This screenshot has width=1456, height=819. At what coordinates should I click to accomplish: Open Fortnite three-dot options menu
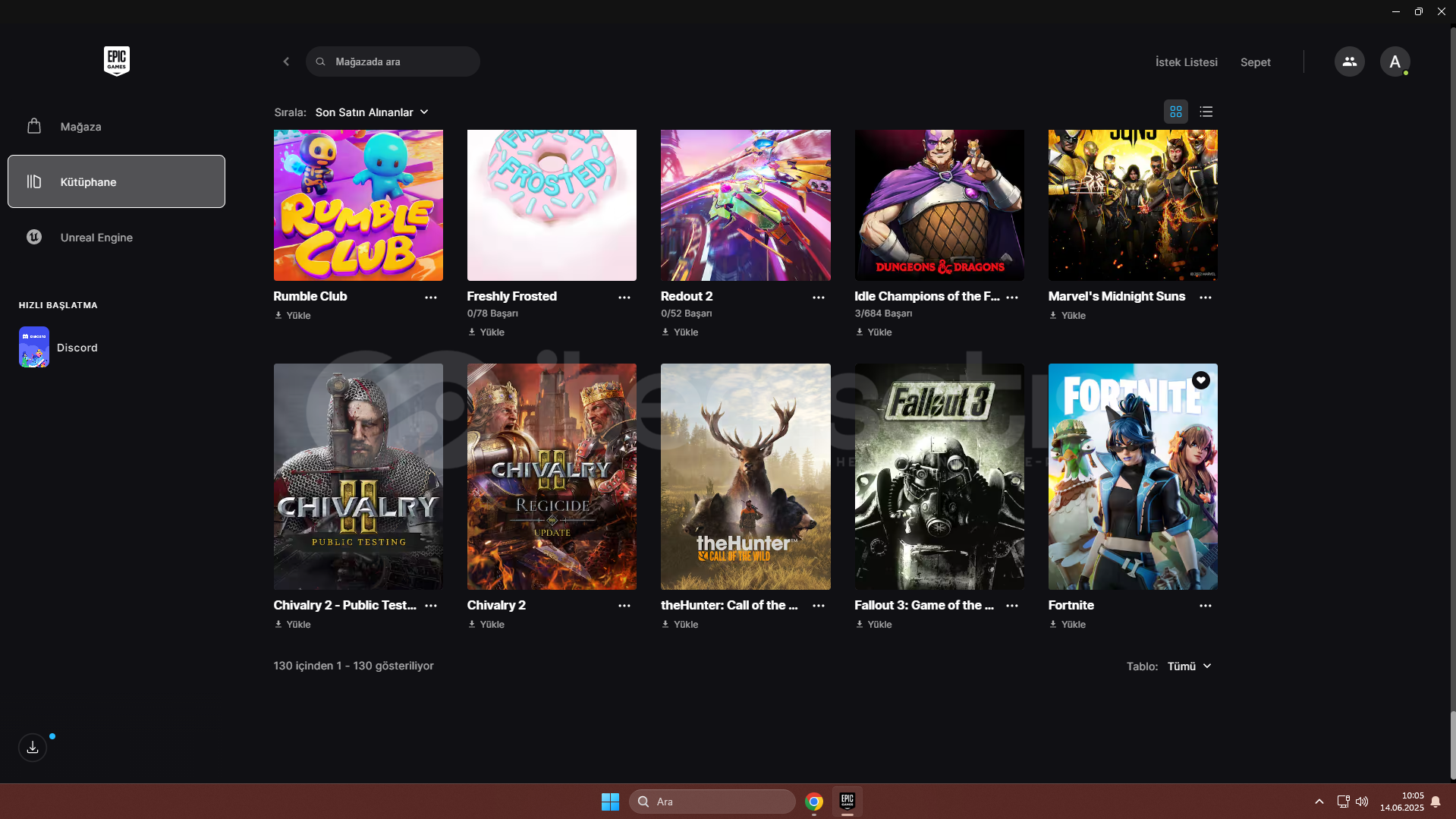[1206, 606]
